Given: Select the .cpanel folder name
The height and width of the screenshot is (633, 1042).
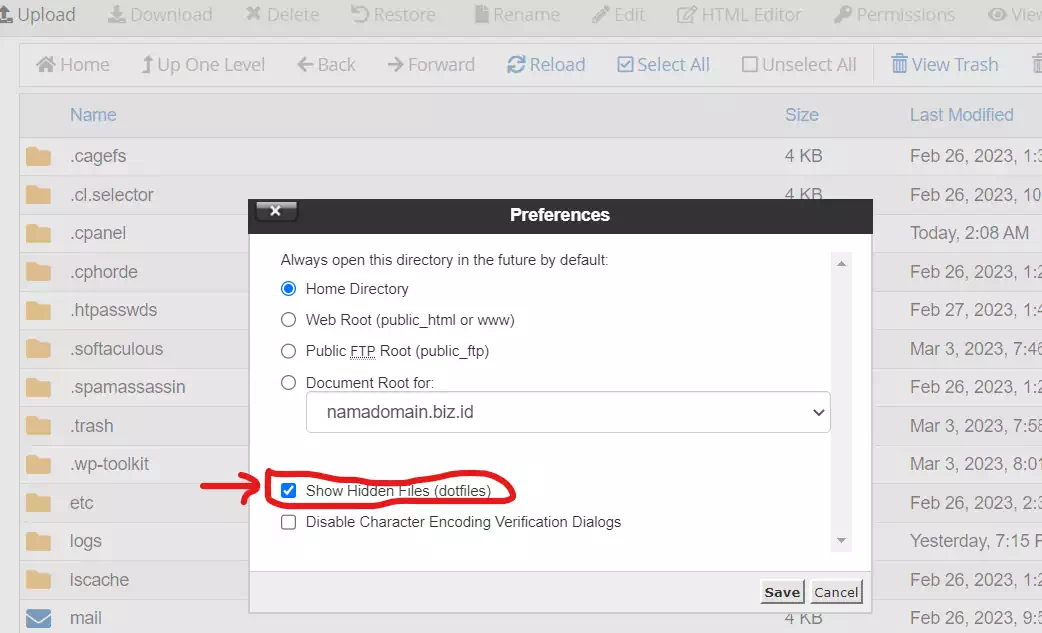Looking at the screenshot, I should coord(98,233).
